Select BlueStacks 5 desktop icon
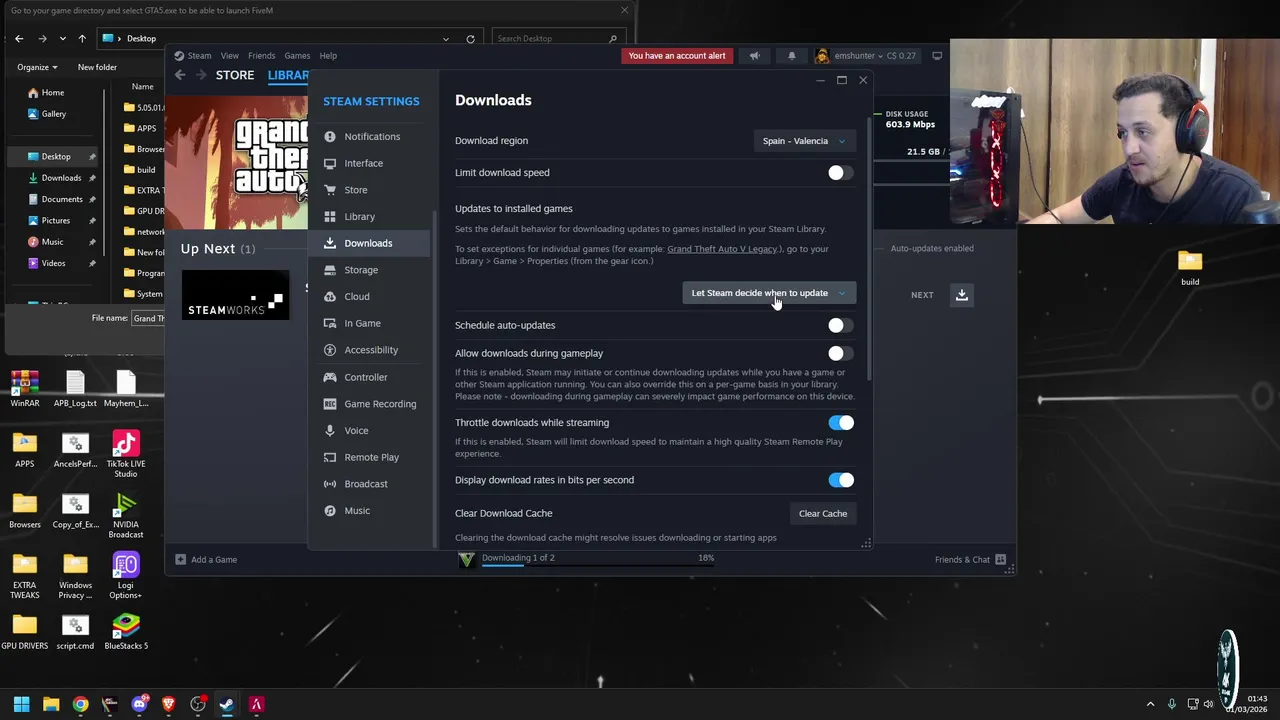The width and height of the screenshot is (1280, 720). (125, 631)
